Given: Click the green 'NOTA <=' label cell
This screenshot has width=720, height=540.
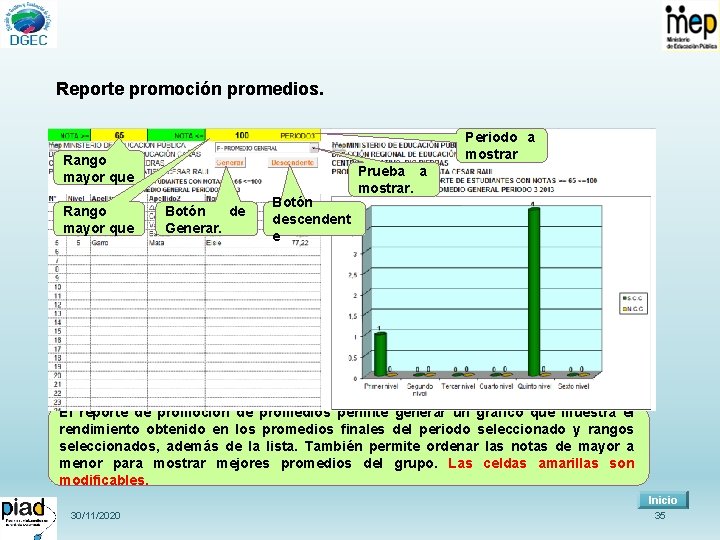Looking at the screenshot, I should point(177,135).
